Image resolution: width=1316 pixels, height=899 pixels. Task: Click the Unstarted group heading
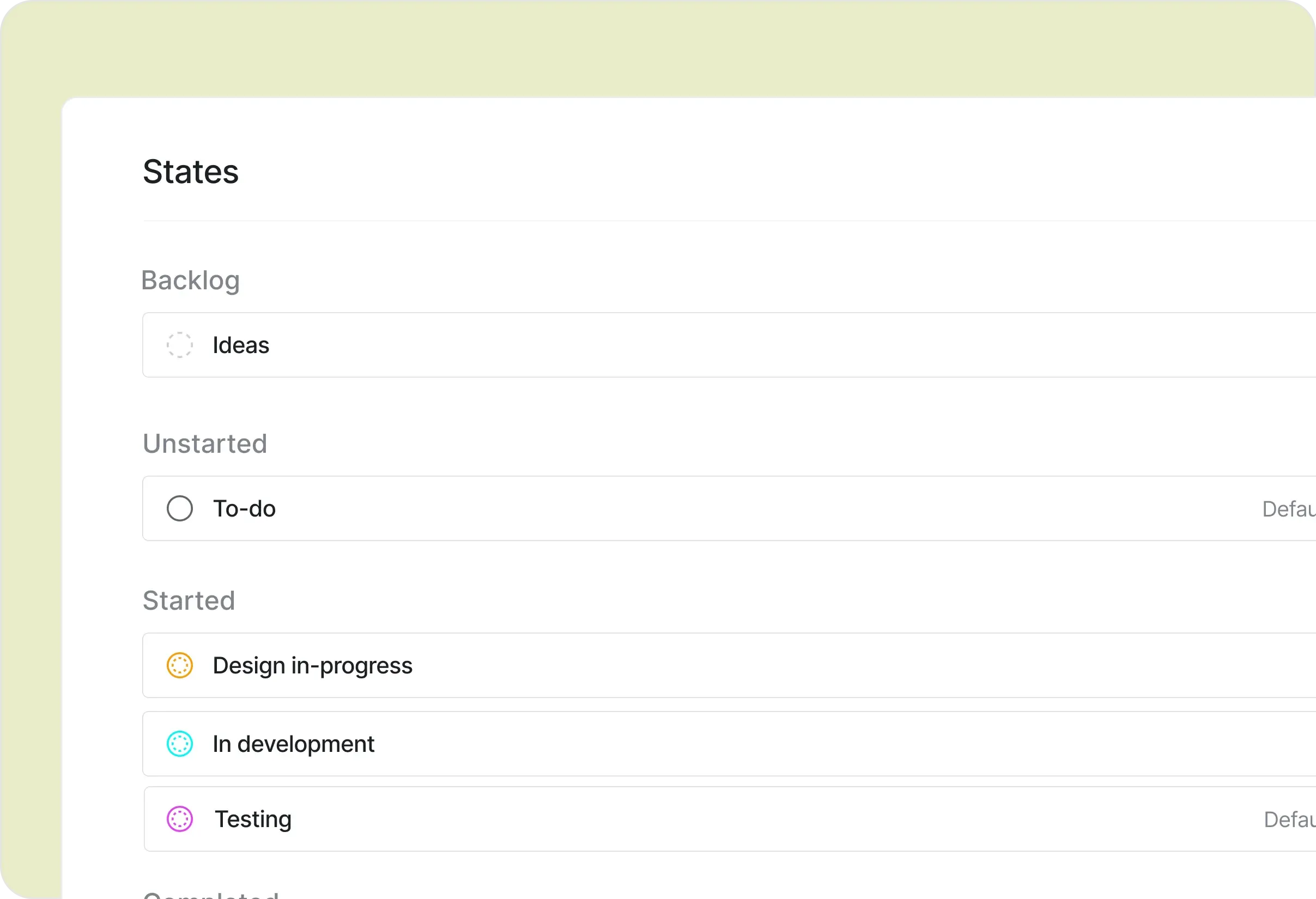pyautogui.click(x=204, y=444)
